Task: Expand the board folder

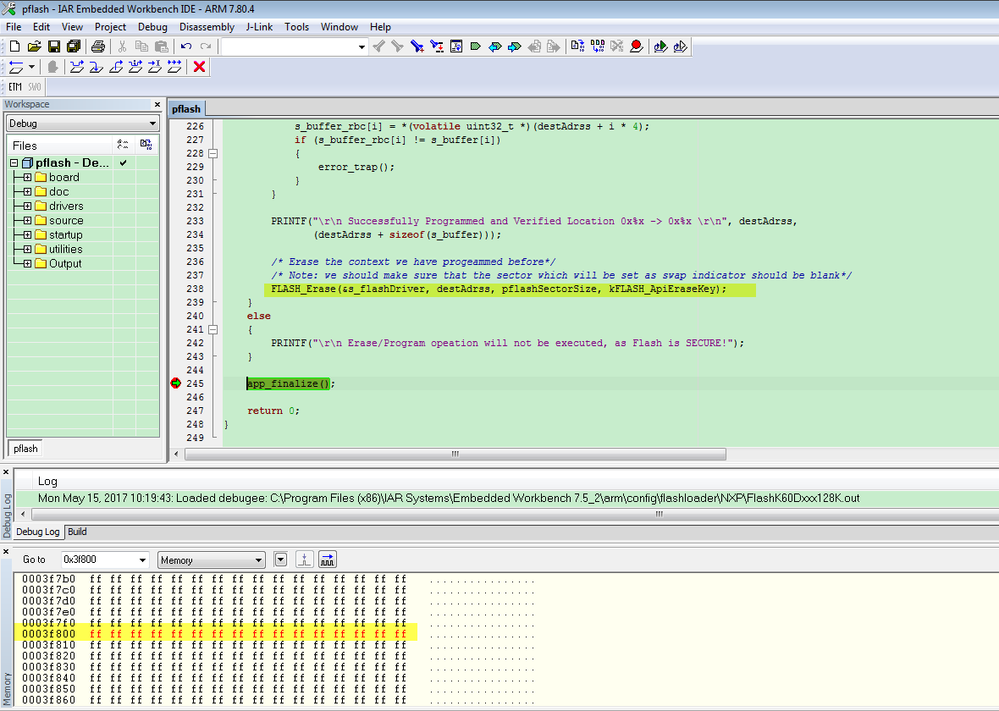Action: tap(27, 177)
